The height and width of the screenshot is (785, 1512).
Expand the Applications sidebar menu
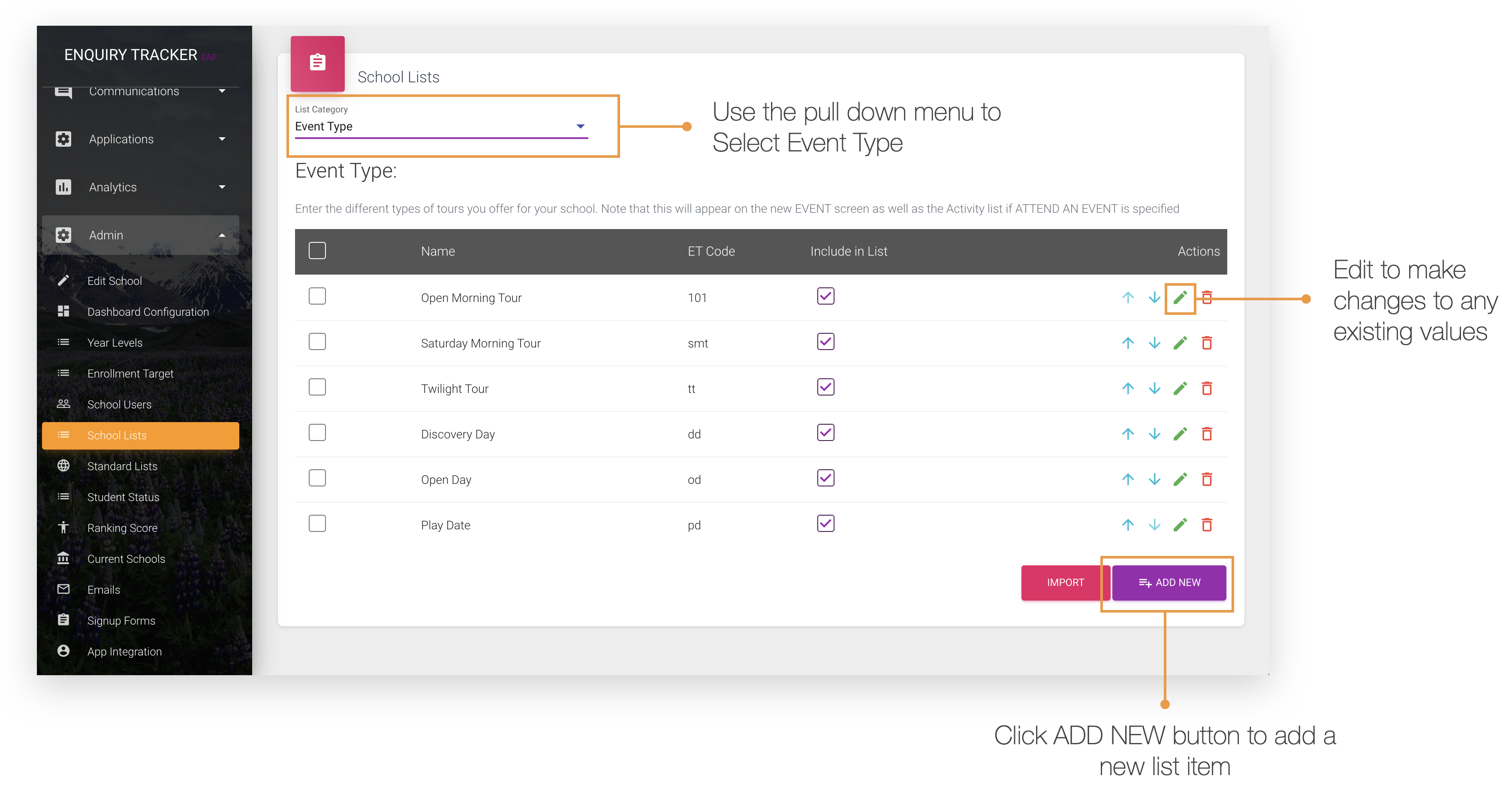point(141,139)
